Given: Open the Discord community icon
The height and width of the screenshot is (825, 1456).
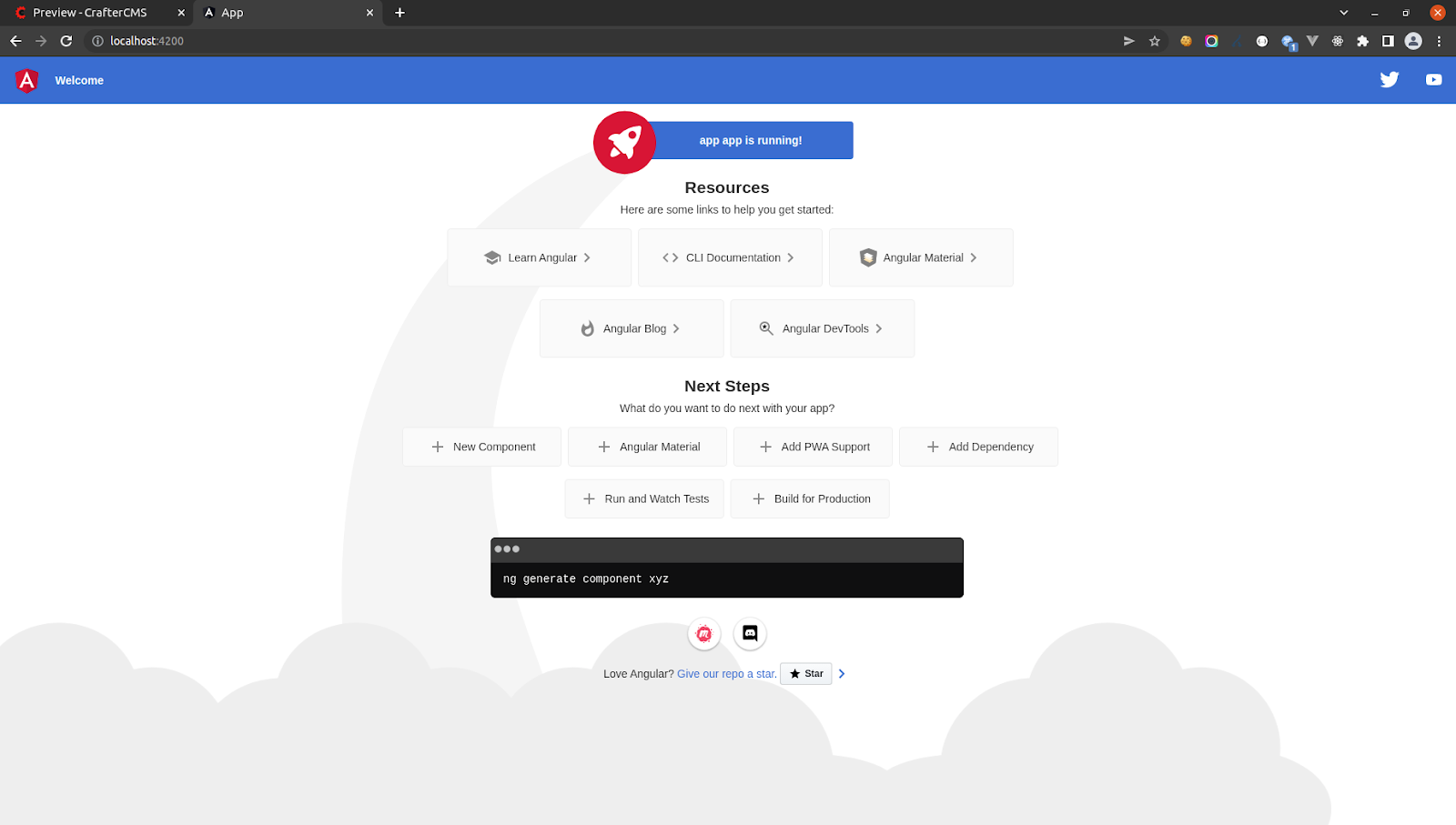Looking at the screenshot, I should [x=750, y=633].
